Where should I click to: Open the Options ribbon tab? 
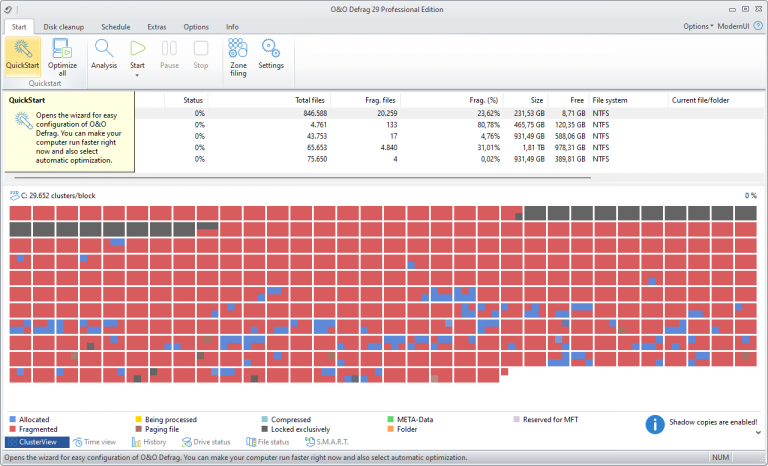coord(196,27)
